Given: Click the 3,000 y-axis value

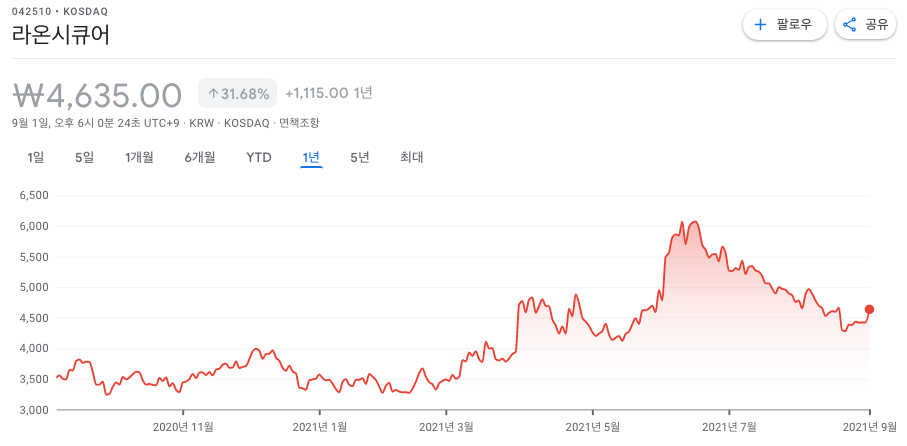Looking at the screenshot, I should pyautogui.click(x=35, y=410).
